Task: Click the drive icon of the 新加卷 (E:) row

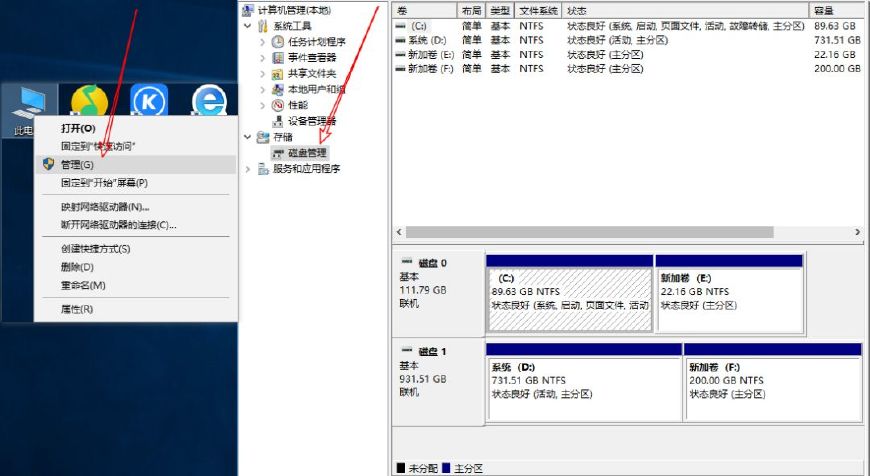Action: [400, 55]
